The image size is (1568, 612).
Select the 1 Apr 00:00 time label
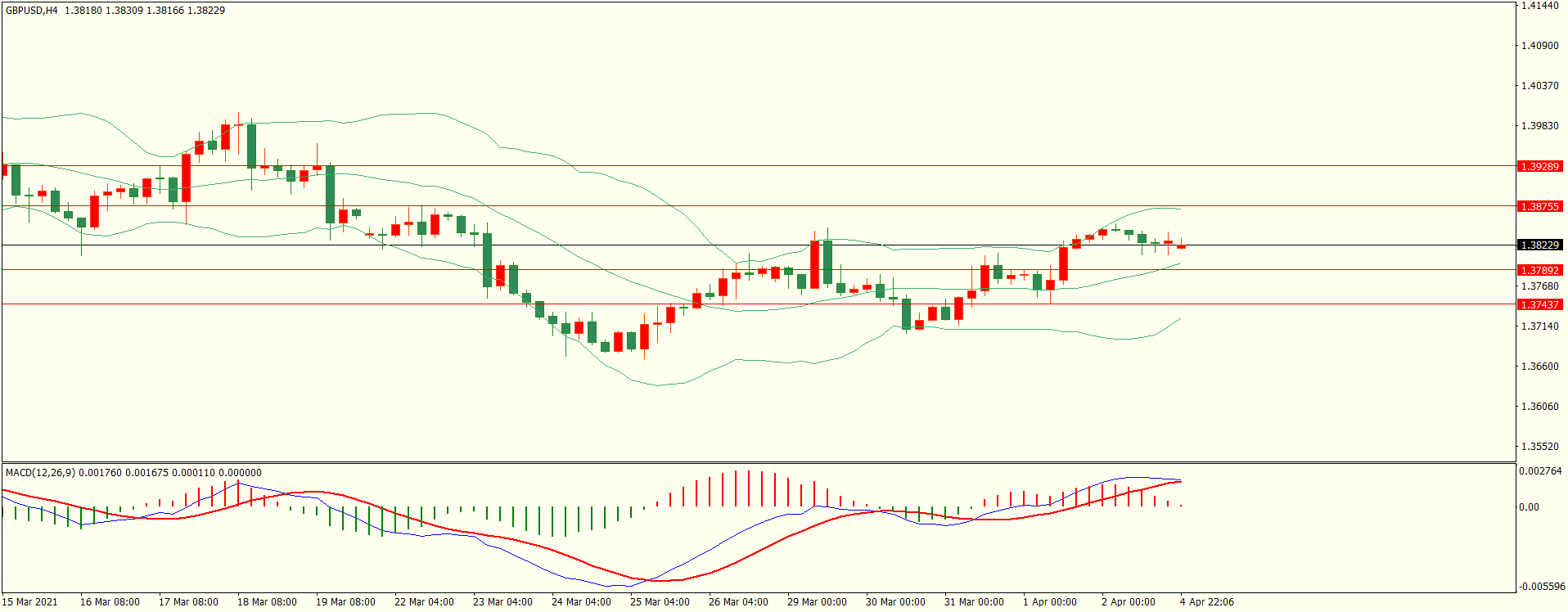coord(1050,602)
